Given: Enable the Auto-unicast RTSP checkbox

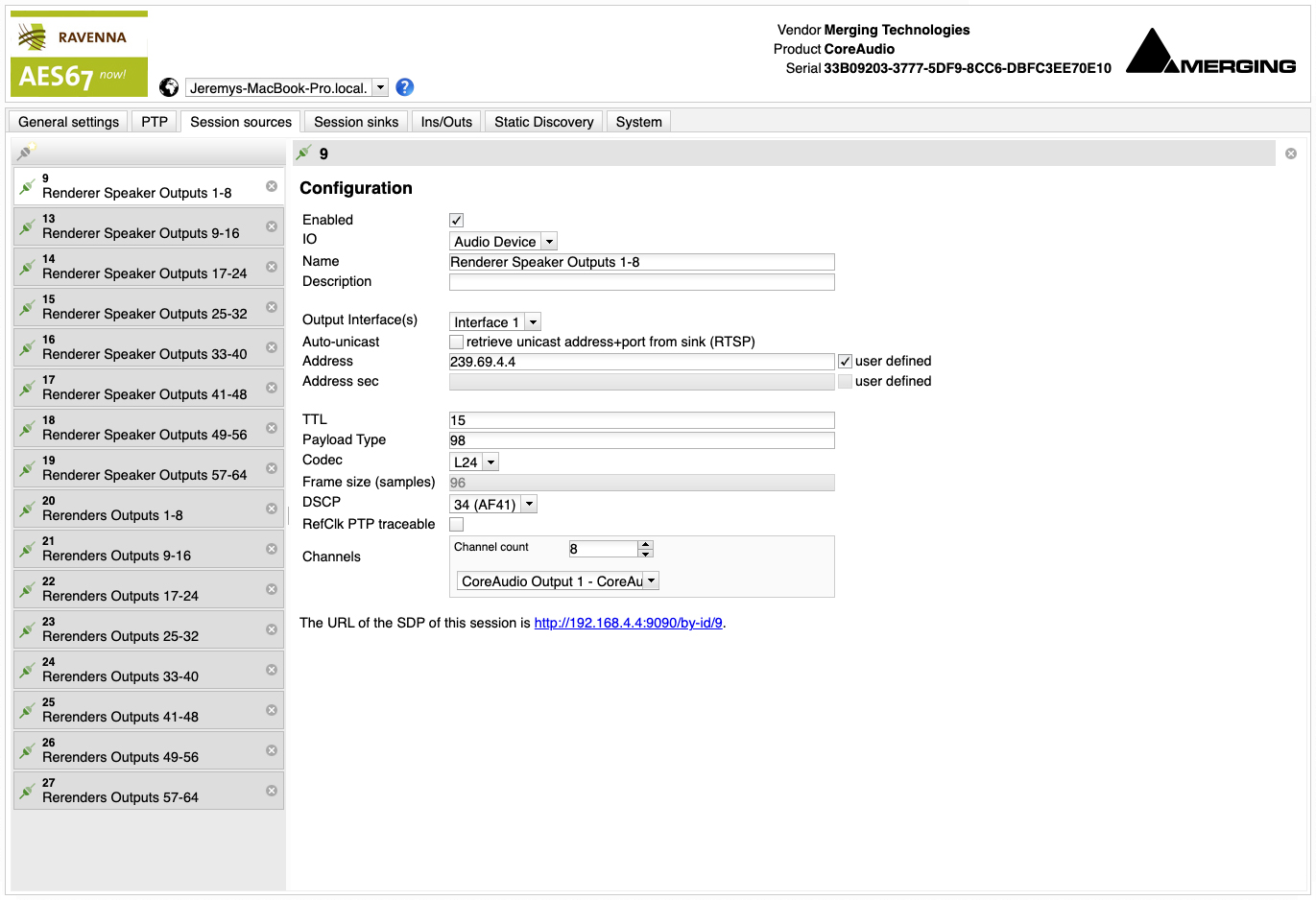Looking at the screenshot, I should tap(457, 343).
